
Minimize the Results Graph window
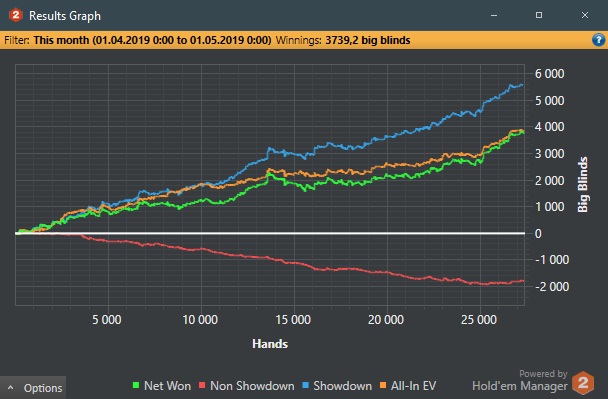click(x=494, y=15)
